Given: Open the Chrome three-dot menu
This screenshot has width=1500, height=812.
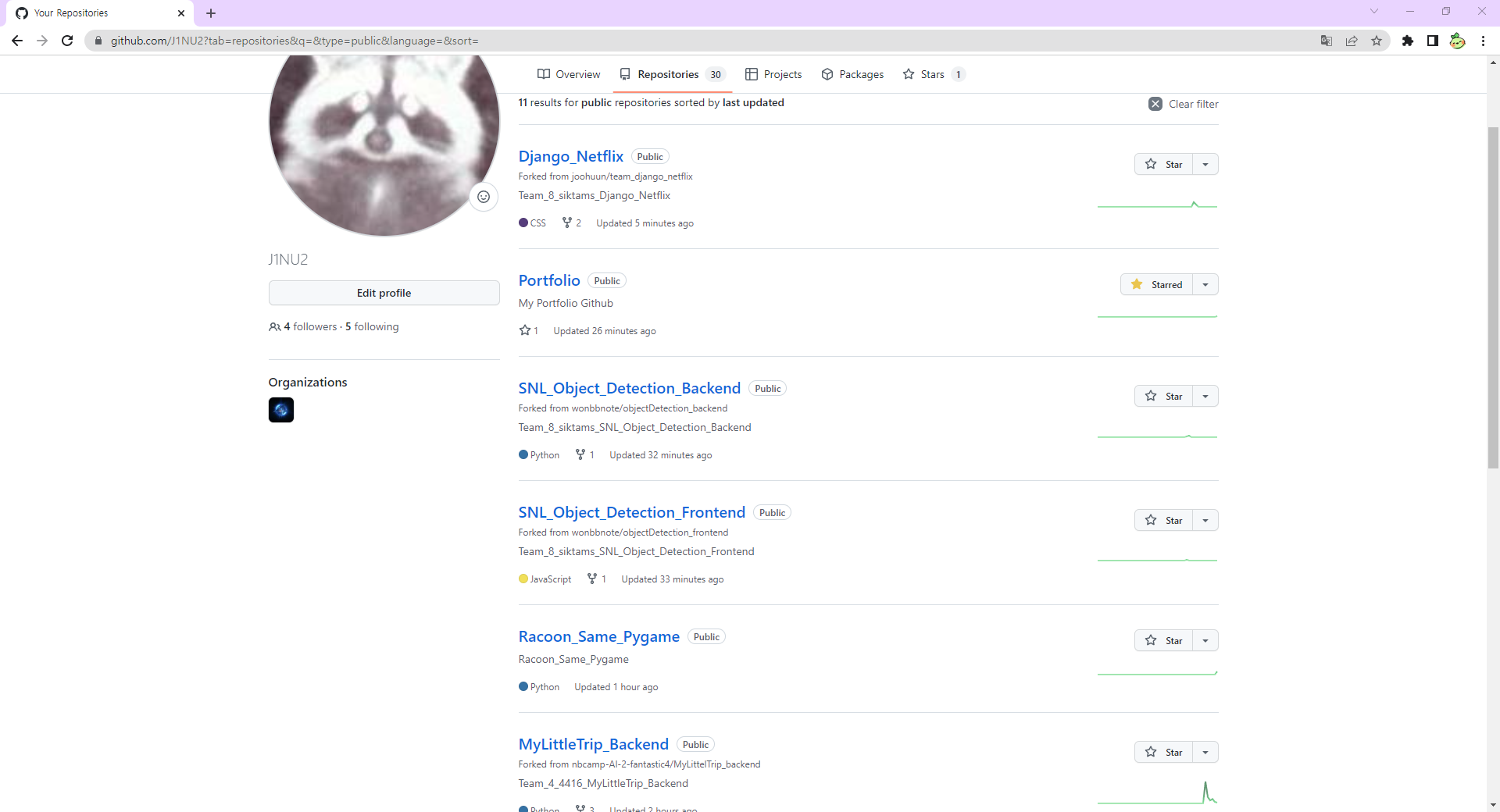Looking at the screenshot, I should [x=1483, y=41].
